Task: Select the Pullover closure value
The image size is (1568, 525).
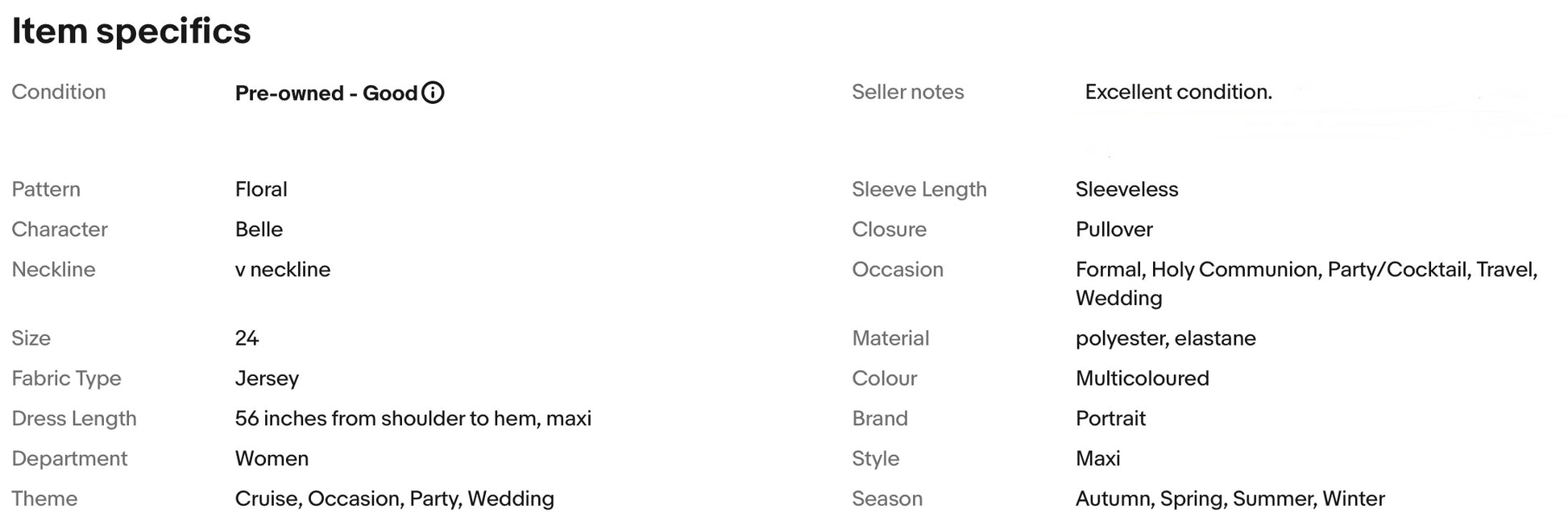Action: (x=1114, y=229)
